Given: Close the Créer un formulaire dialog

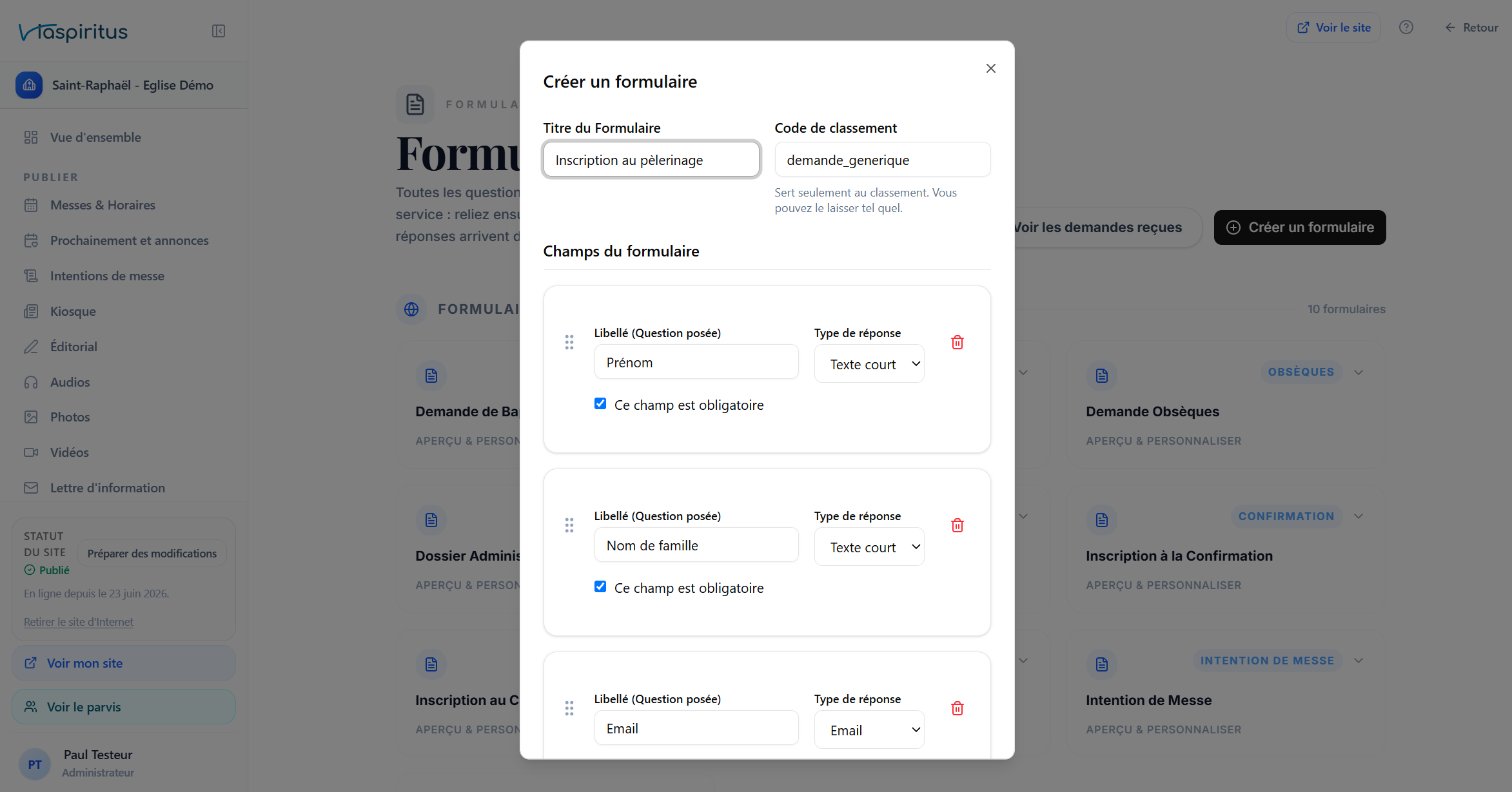Looking at the screenshot, I should 991,68.
